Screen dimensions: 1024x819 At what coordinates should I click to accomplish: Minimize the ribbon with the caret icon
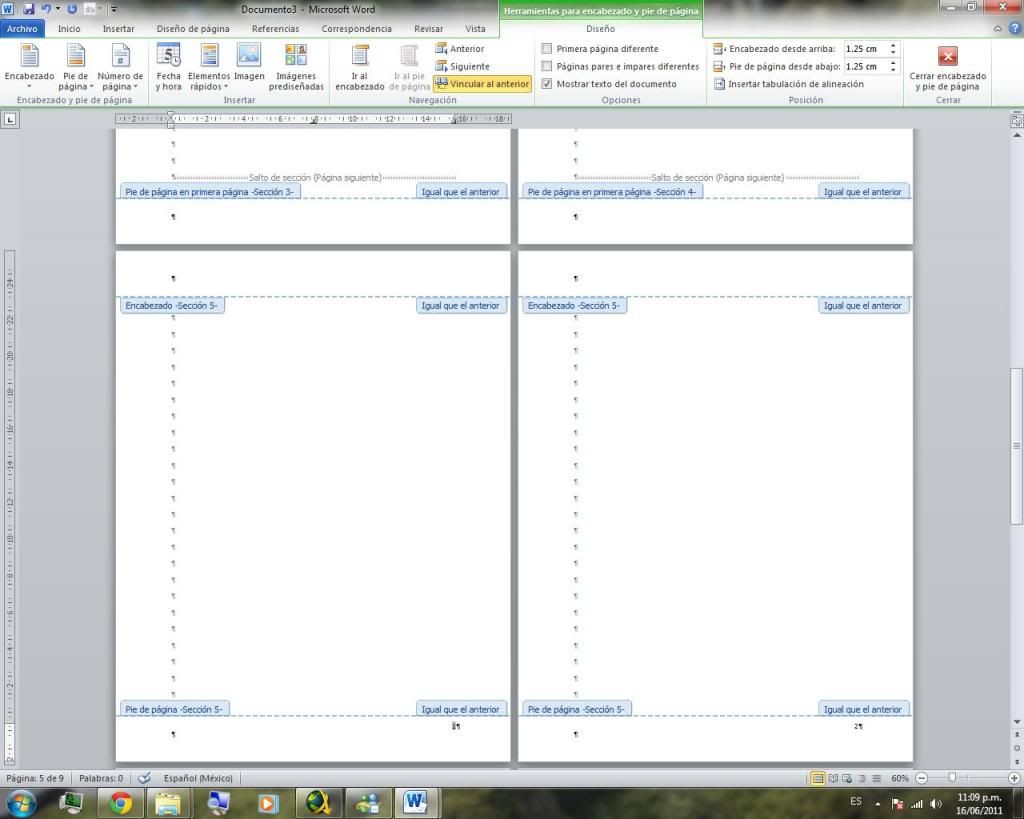click(997, 29)
